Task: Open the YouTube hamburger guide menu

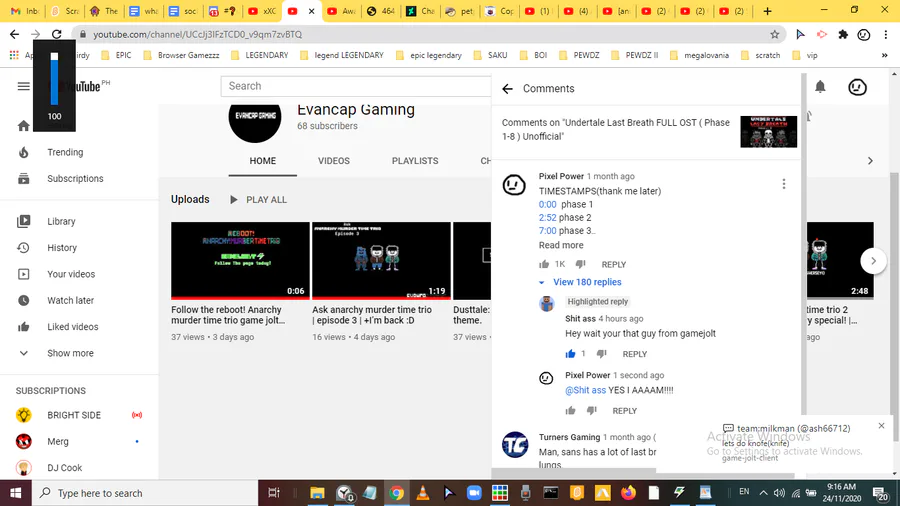Action: (x=24, y=87)
